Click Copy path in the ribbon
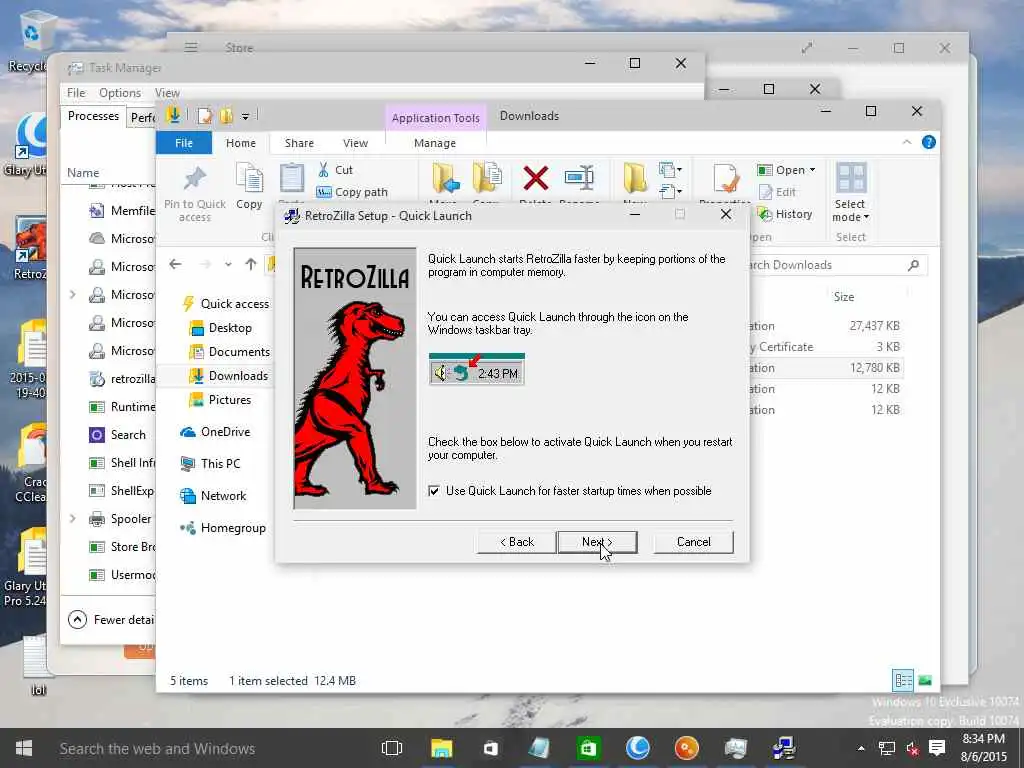1024x768 pixels. pyautogui.click(x=352, y=192)
